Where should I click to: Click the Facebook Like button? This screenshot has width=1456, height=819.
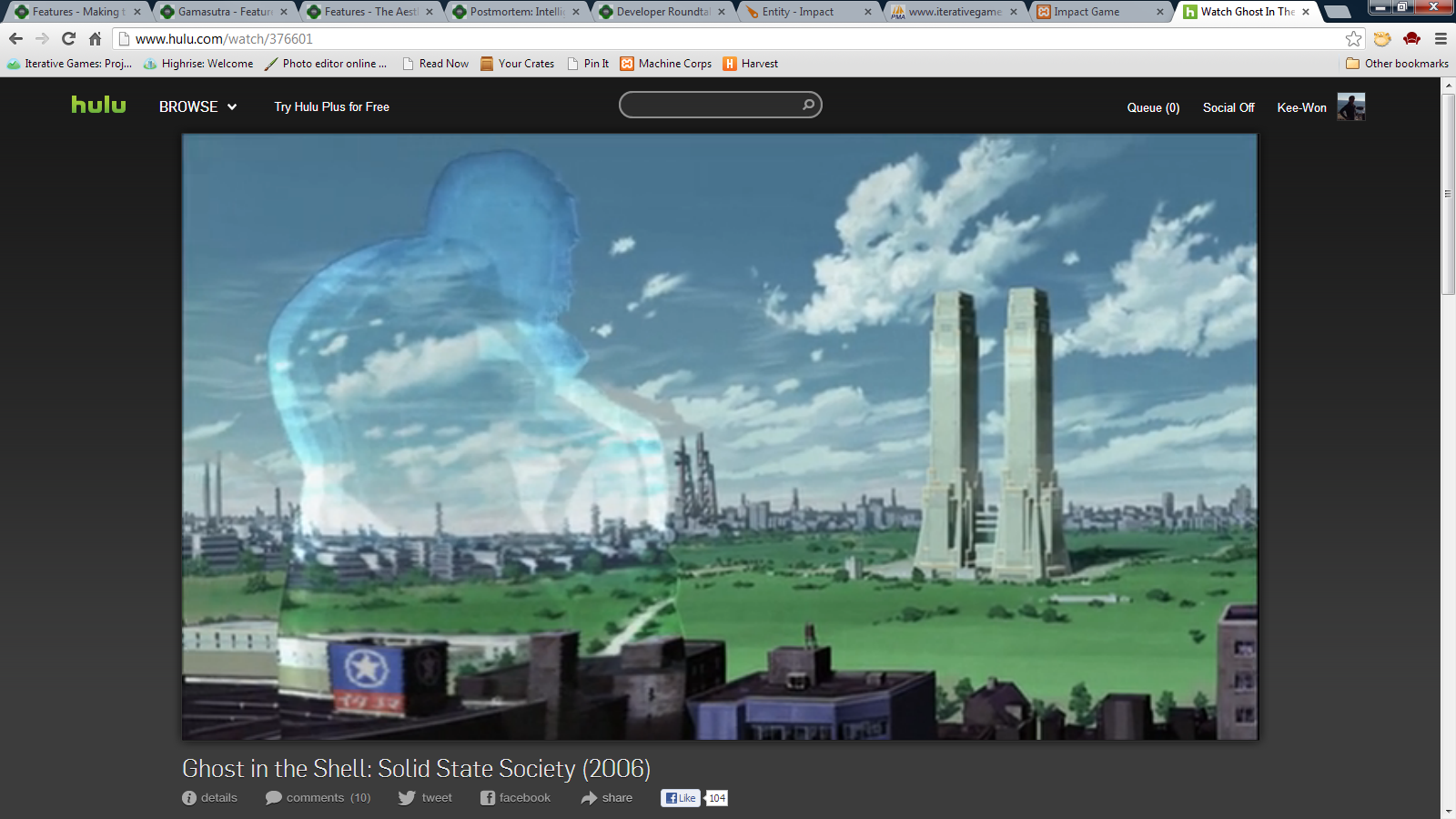point(681,798)
